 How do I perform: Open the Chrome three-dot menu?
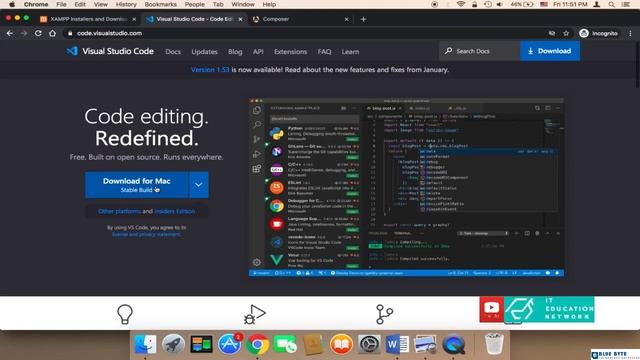630,33
